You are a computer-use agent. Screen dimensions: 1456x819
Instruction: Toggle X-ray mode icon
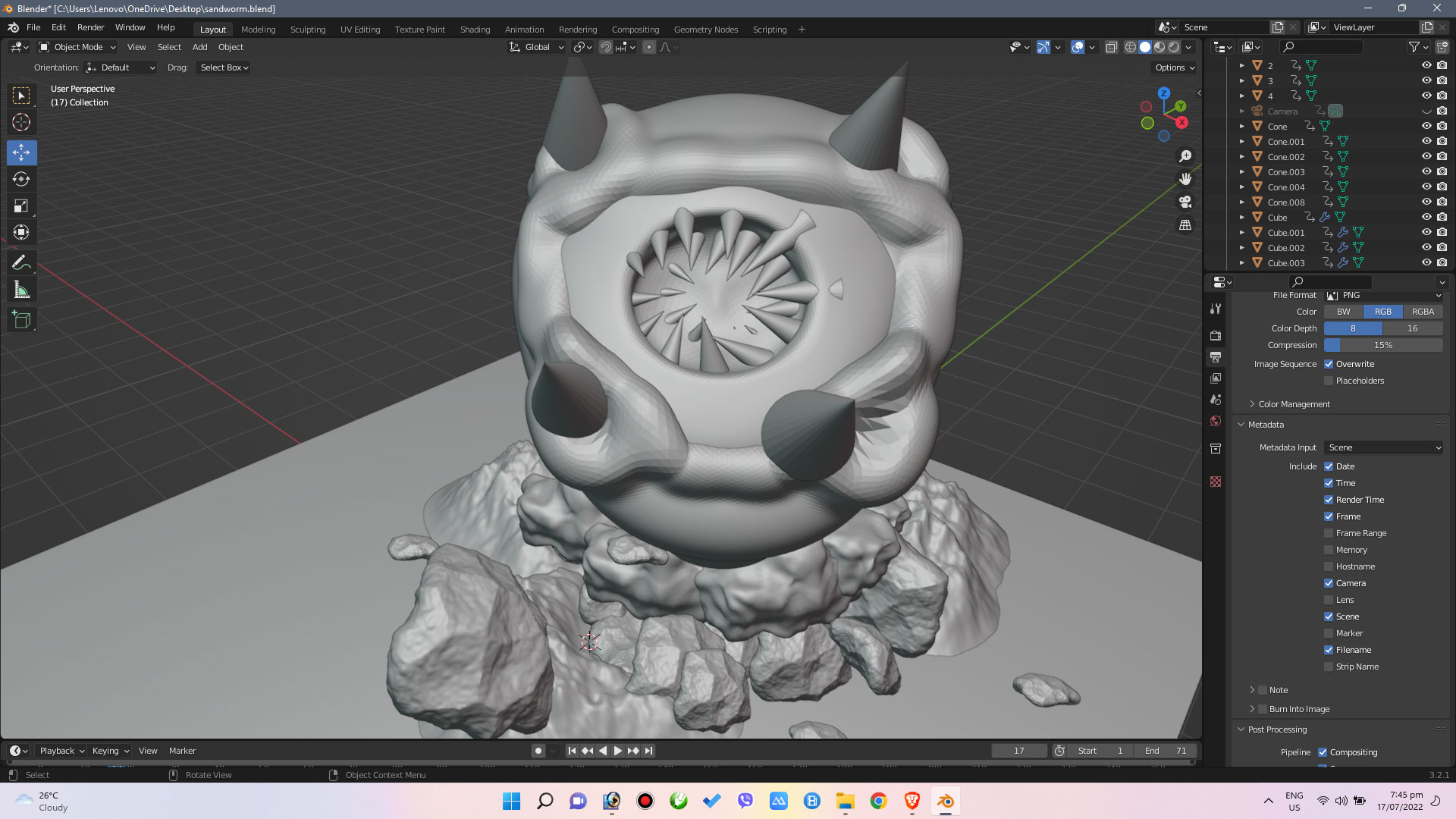[1111, 47]
